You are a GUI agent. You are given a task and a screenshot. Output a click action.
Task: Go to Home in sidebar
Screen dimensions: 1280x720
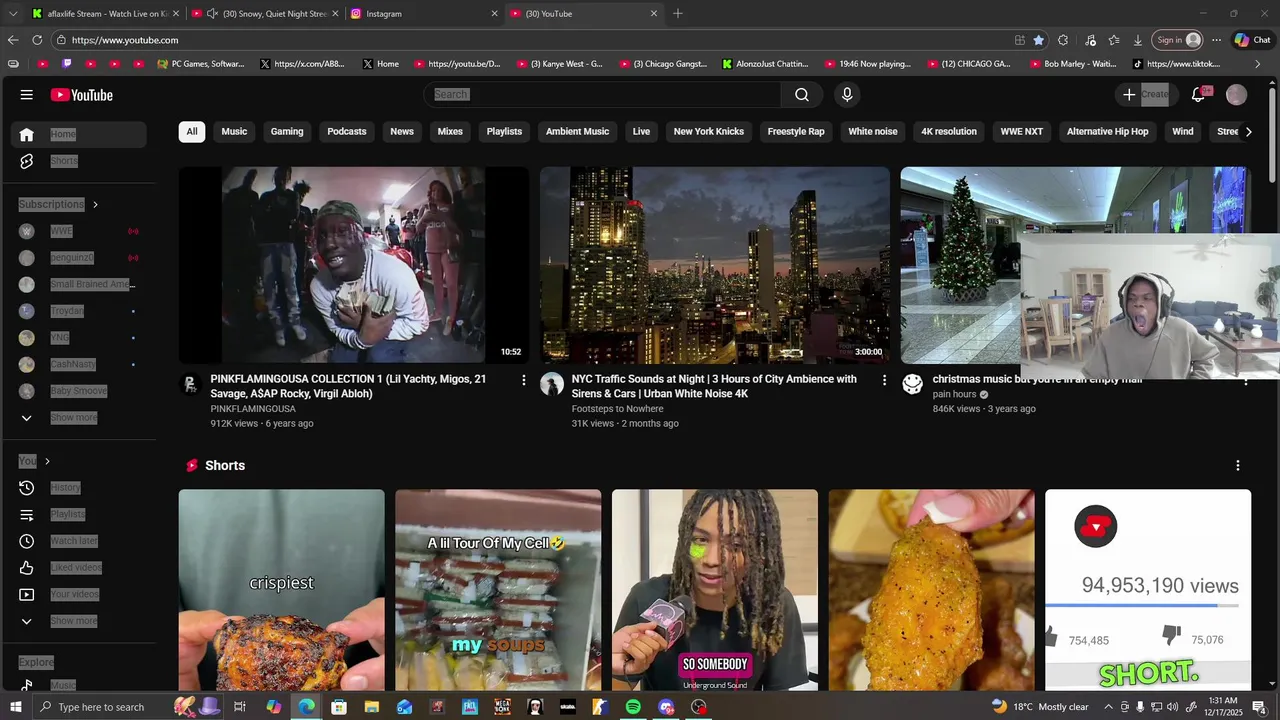click(79, 134)
